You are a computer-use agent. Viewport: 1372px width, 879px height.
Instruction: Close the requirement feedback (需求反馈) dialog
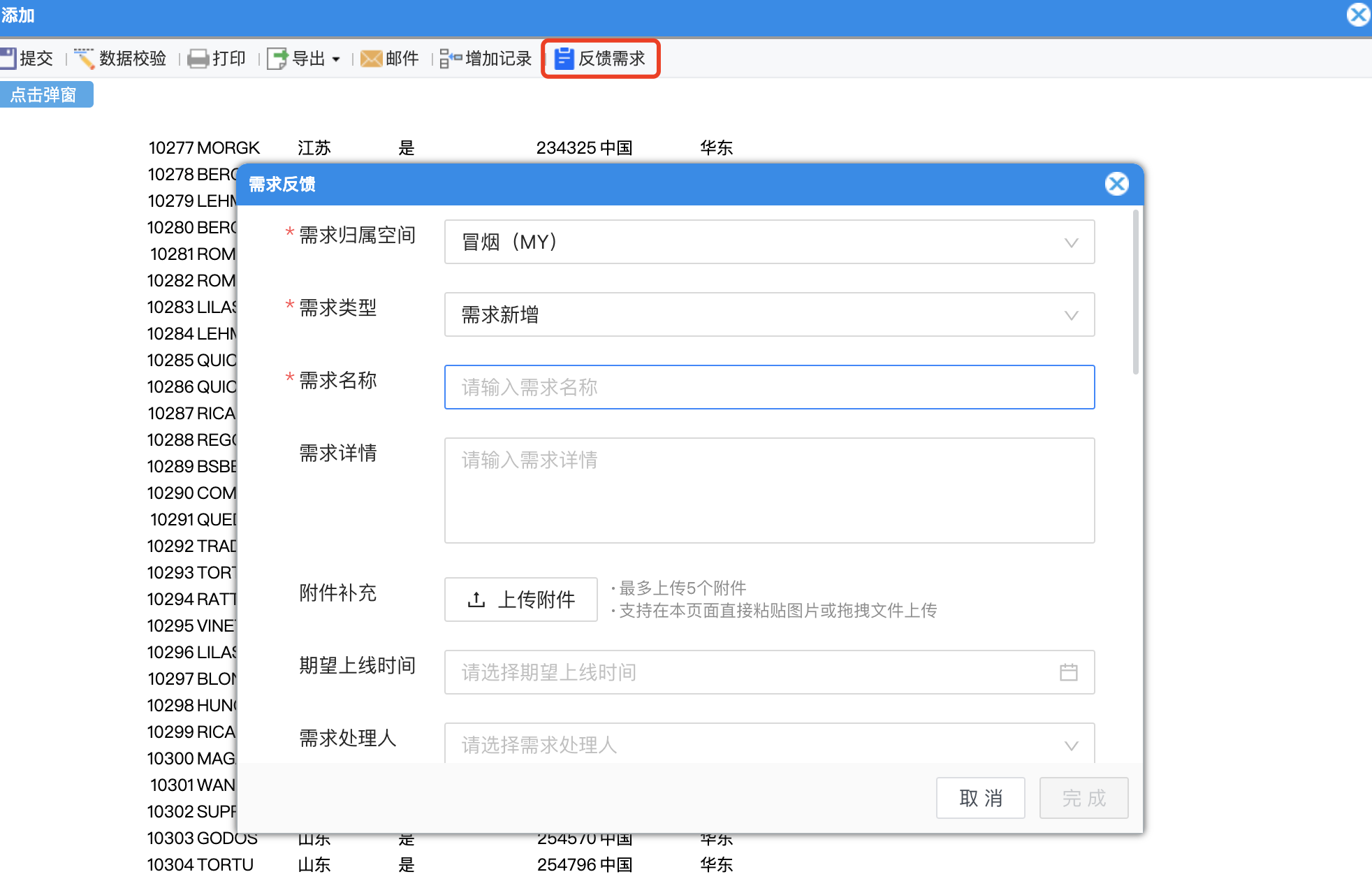[x=1116, y=184]
